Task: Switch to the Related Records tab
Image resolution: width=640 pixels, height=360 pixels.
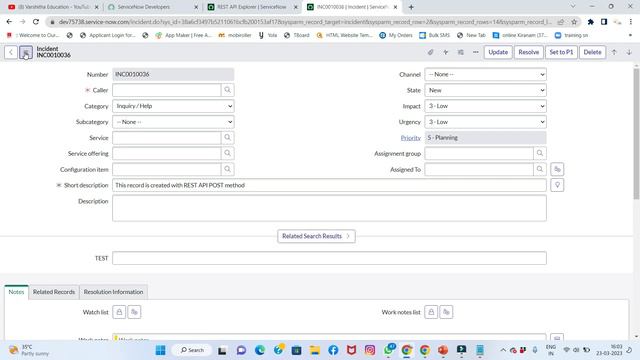Action: point(54,292)
